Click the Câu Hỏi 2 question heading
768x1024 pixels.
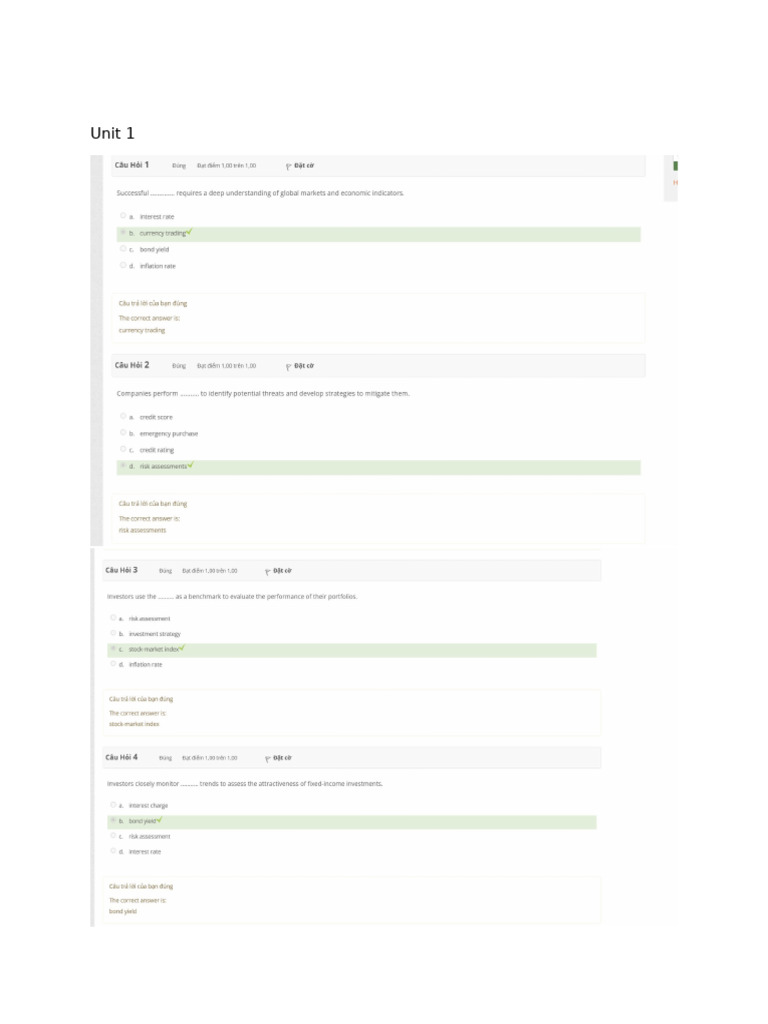(x=132, y=365)
